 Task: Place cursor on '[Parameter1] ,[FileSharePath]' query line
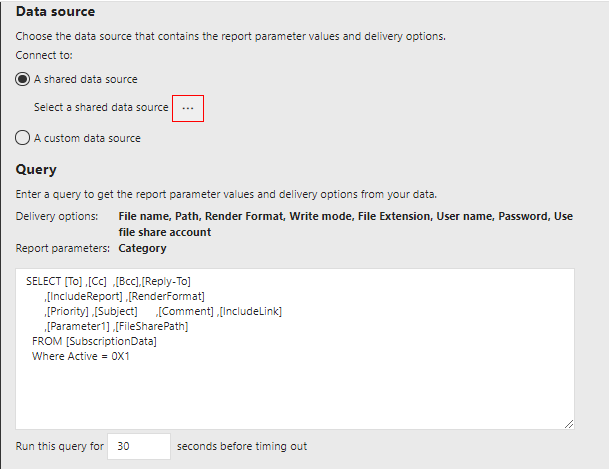click(x=117, y=326)
